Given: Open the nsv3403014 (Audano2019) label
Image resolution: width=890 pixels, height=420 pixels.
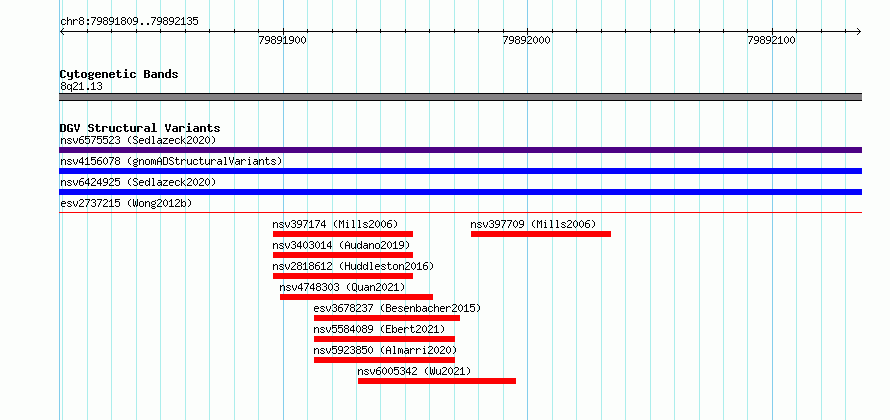Looking at the screenshot, I should 341,245.
